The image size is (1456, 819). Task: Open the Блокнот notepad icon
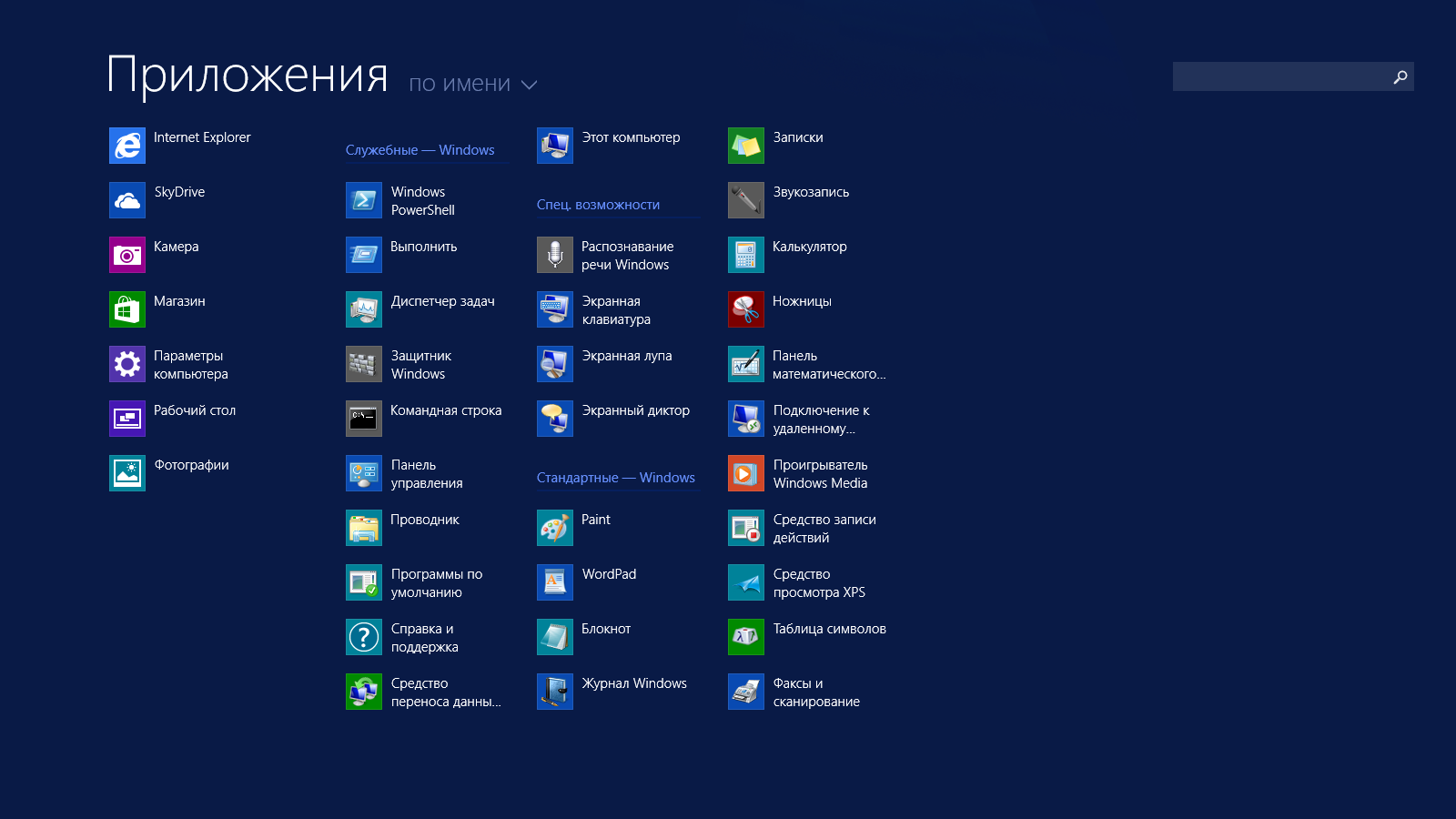tap(555, 637)
